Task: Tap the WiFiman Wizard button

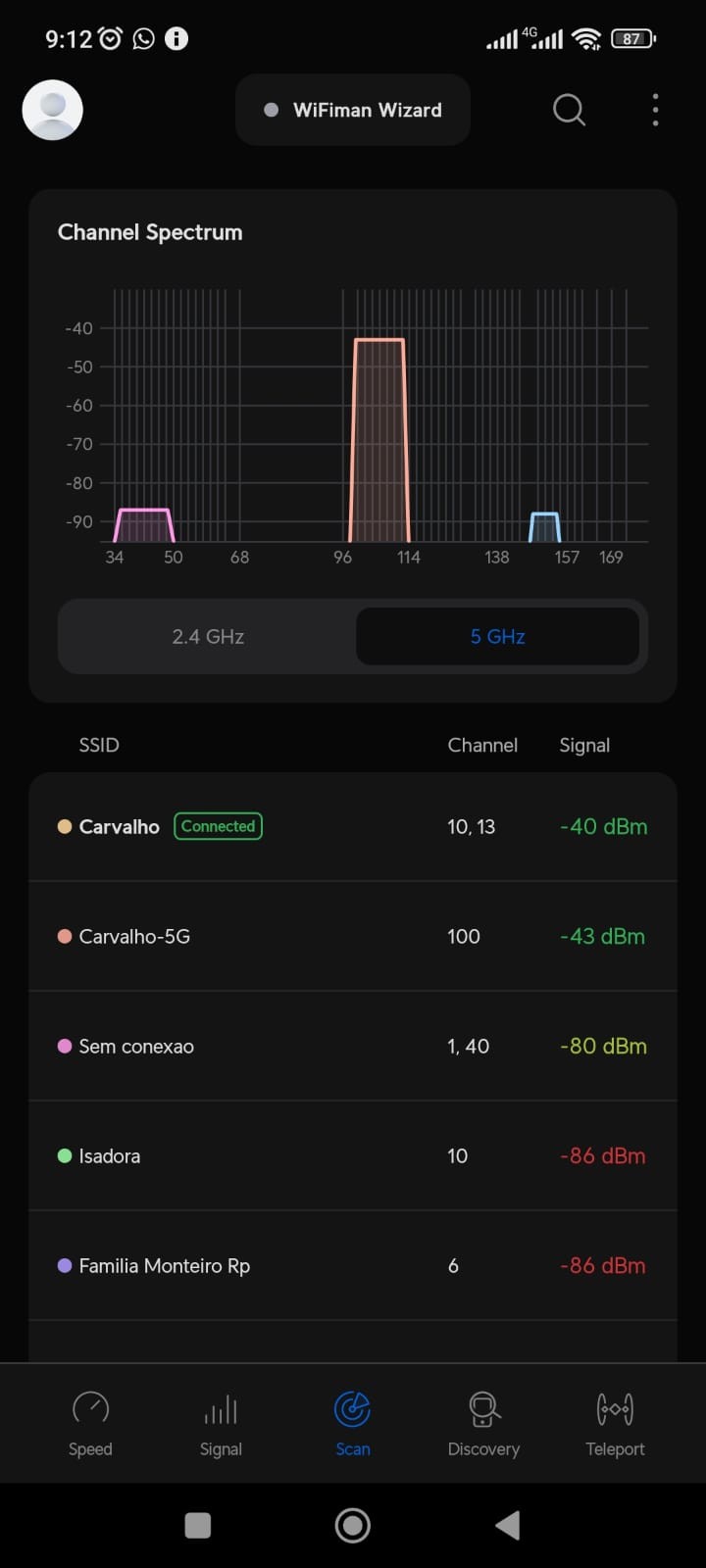Action: [353, 110]
